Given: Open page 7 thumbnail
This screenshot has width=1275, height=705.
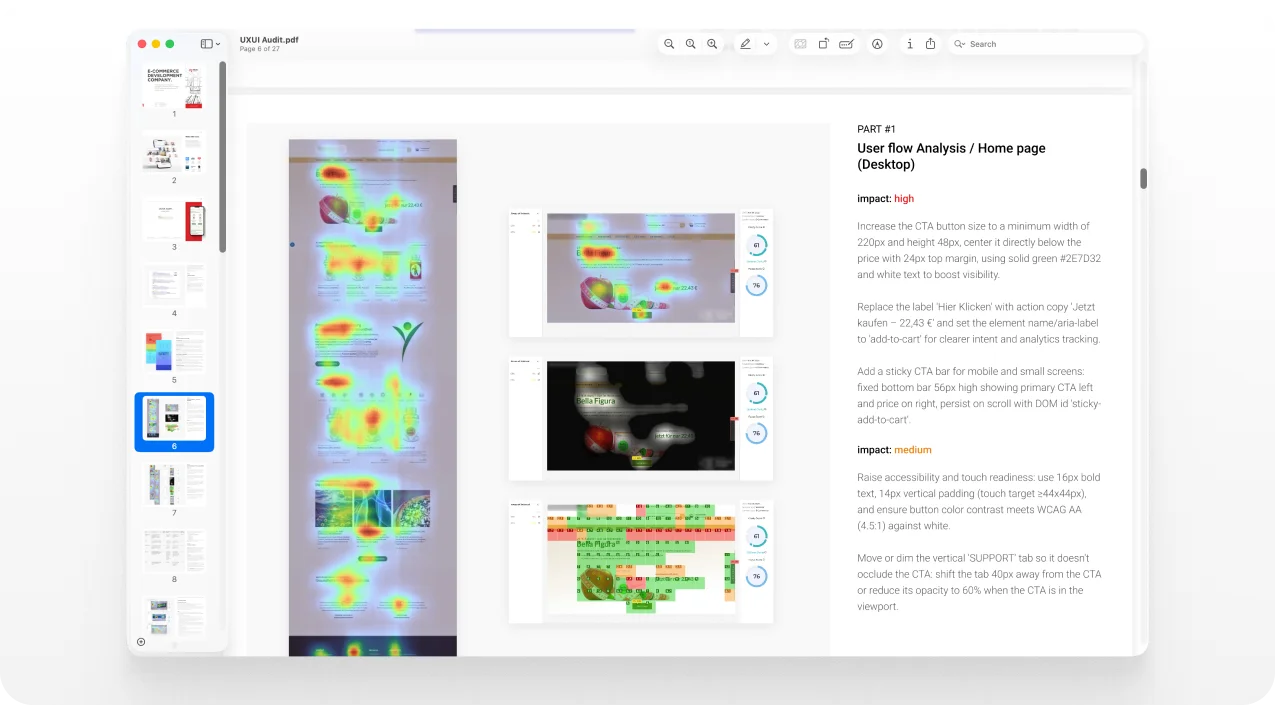Looking at the screenshot, I should coord(174,485).
